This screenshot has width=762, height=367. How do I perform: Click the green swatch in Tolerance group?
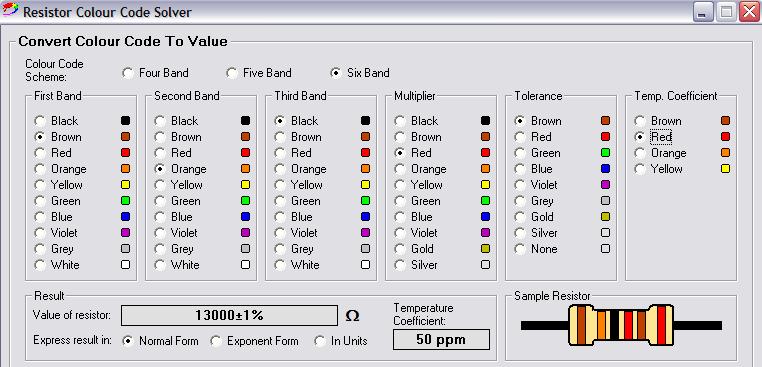tap(605, 153)
